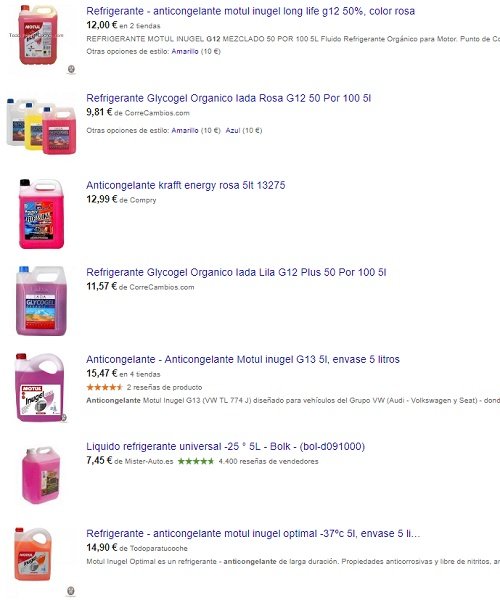Click the pink Krafft Energy jug image
The image size is (500, 603).
coord(41,214)
